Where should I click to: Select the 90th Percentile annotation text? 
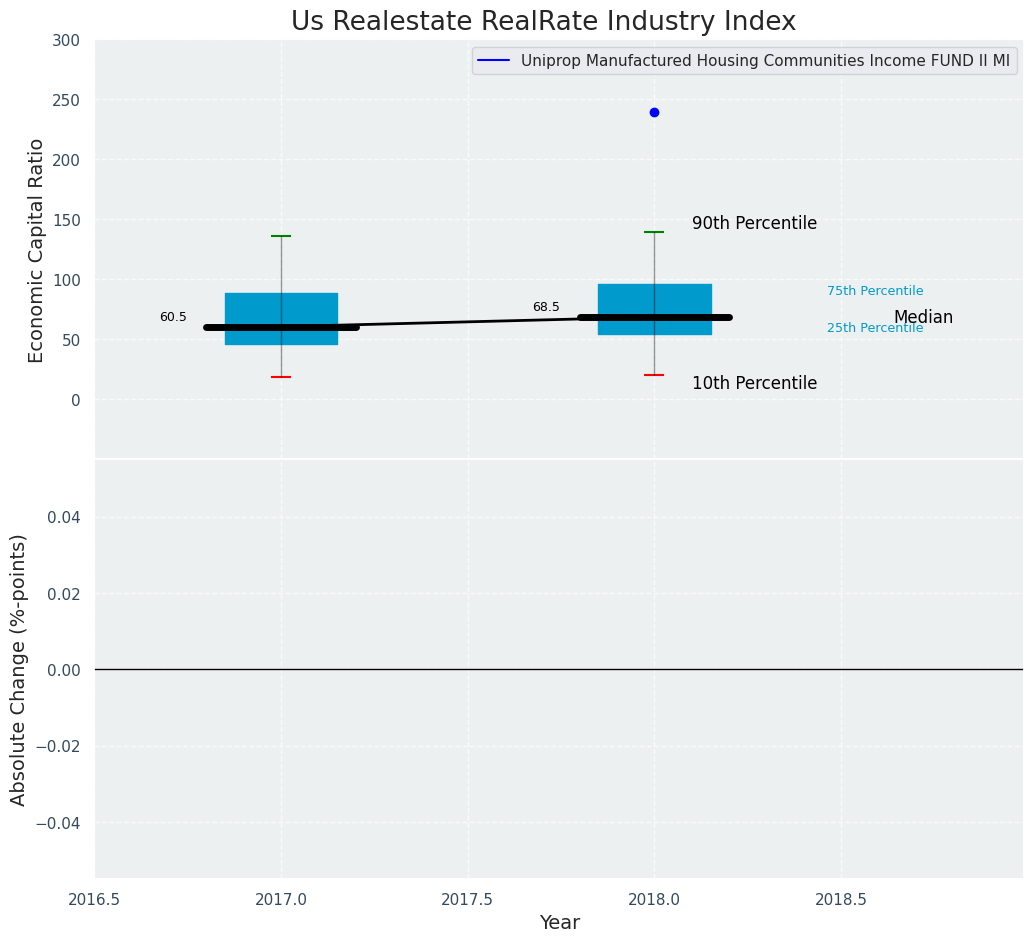[x=754, y=223]
